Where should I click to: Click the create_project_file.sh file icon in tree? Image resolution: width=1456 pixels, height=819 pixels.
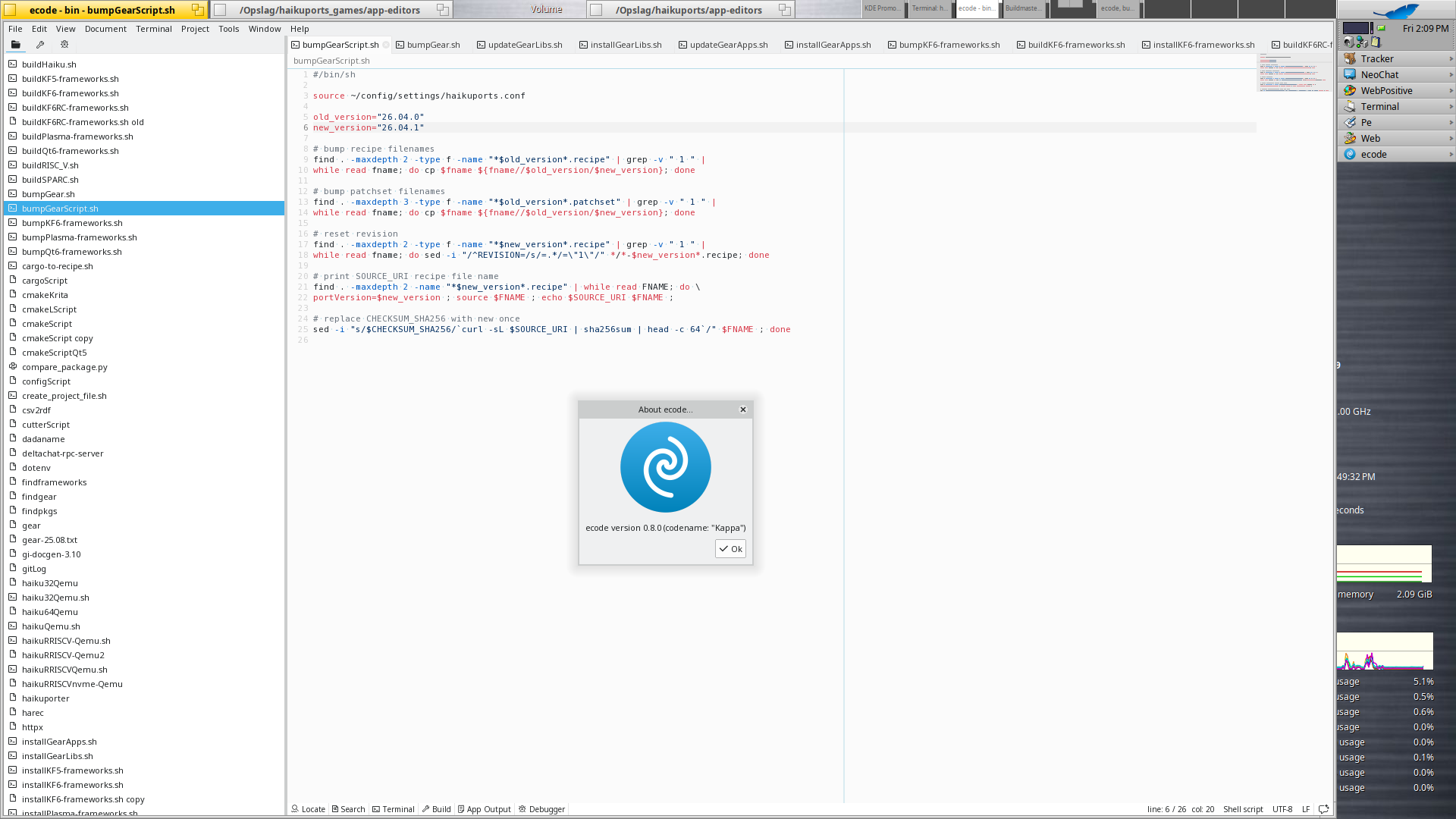click(x=13, y=395)
